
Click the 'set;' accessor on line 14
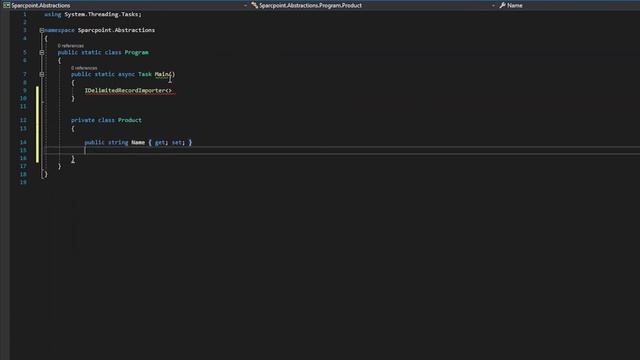click(178, 142)
